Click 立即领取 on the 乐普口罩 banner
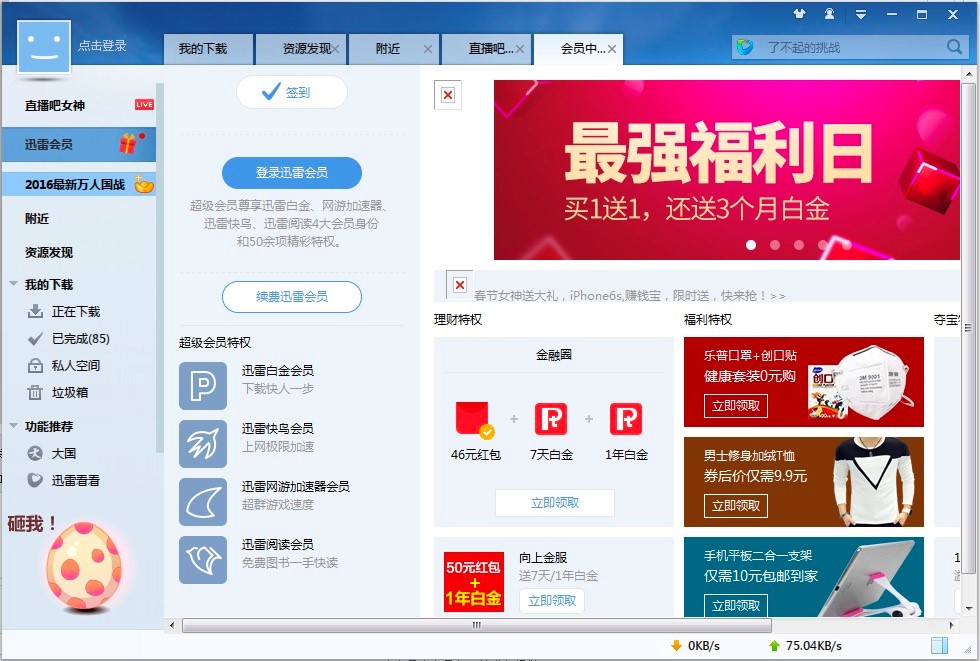Screen dimensions: 980x661 (x=736, y=406)
